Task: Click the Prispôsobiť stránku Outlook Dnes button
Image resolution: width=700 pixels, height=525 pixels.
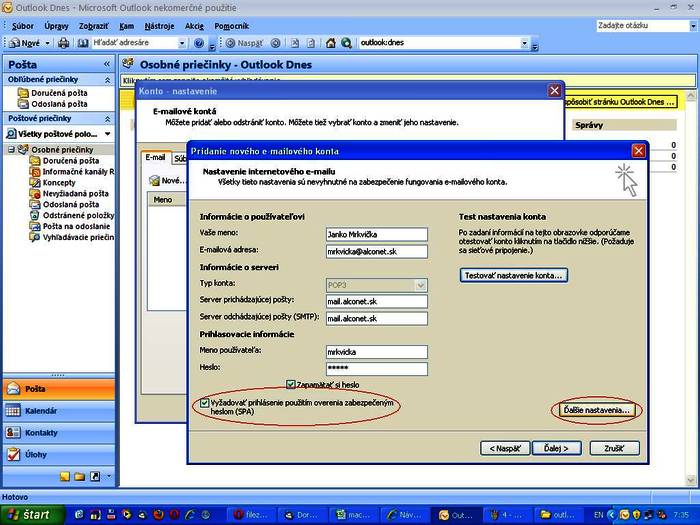Action: (621, 102)
